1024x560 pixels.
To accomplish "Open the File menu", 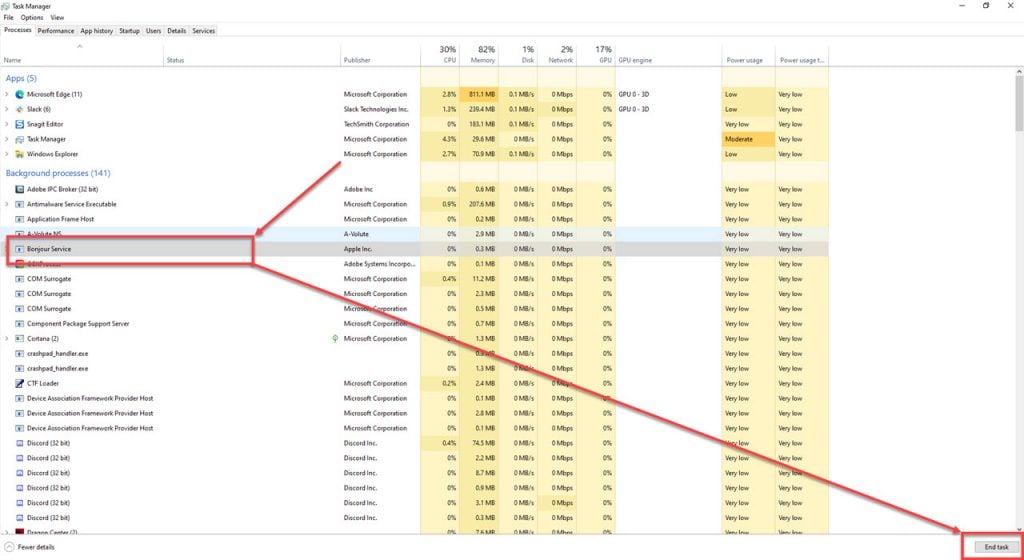I will 8,18.
